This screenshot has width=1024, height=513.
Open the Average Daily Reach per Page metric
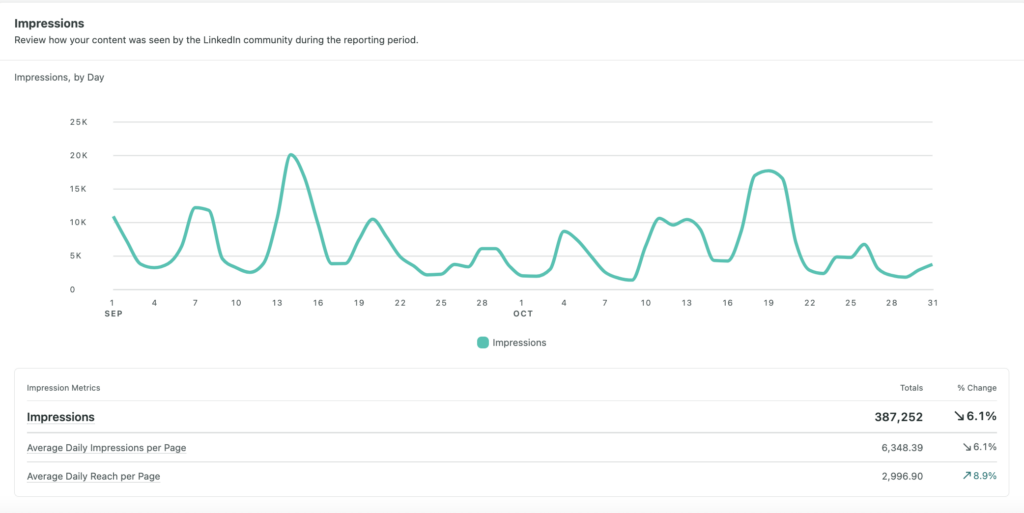coord(93,476)
